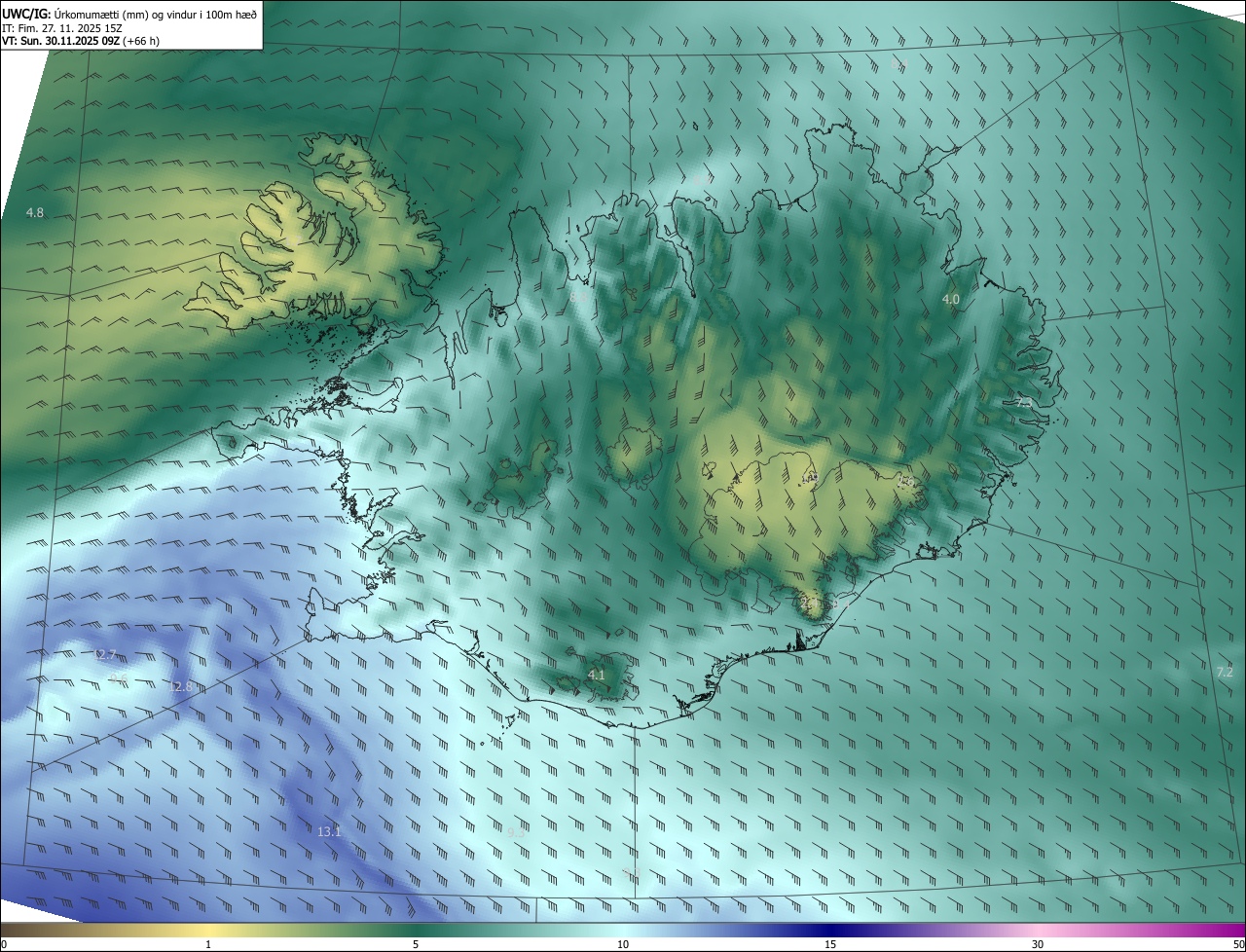Viewport: 1246px width, 952px height.
Task: Click the 15 tick on the color scale
Action: tap(830, 945)
